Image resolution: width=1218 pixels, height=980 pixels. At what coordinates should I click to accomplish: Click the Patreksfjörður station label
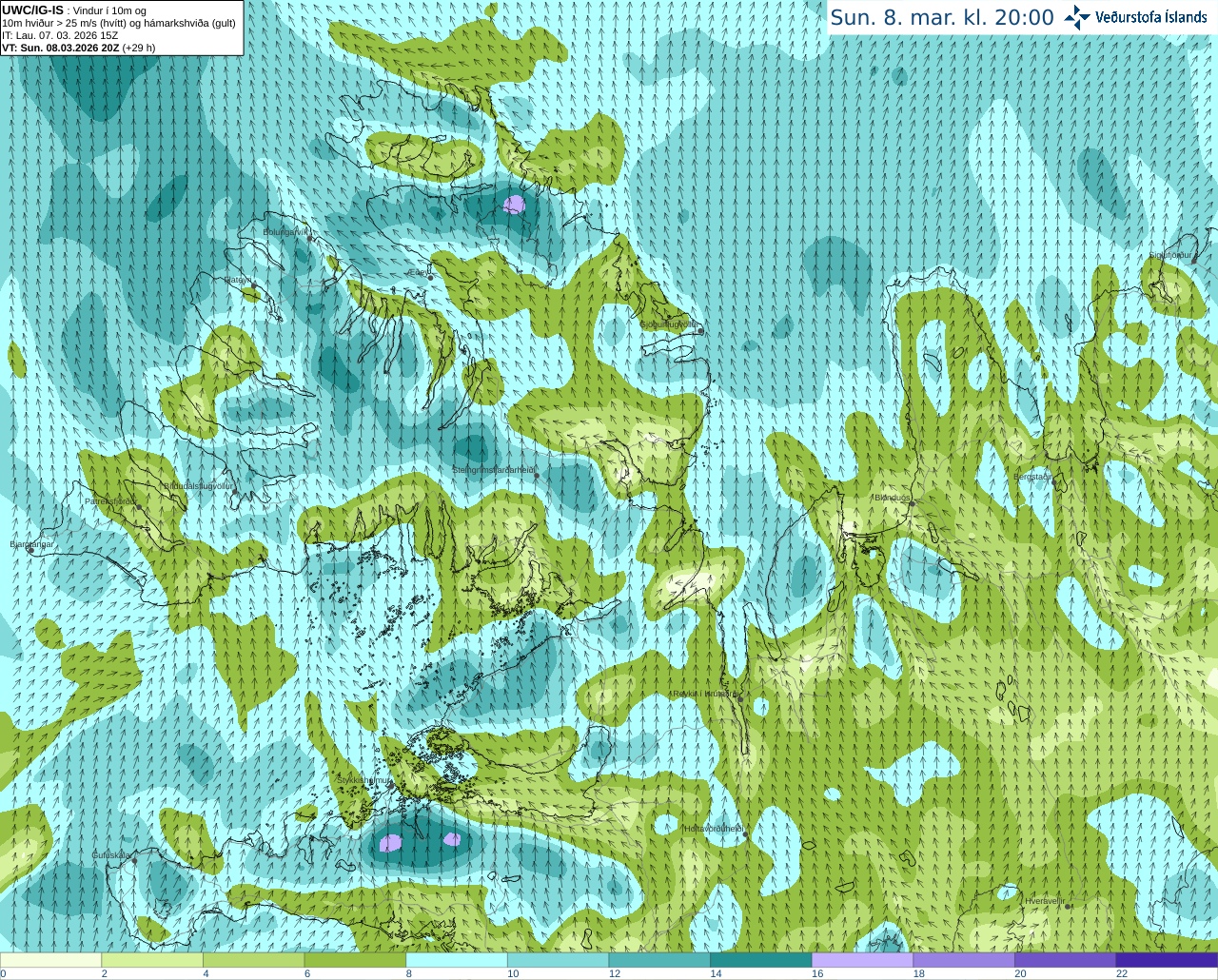point(110,500)
